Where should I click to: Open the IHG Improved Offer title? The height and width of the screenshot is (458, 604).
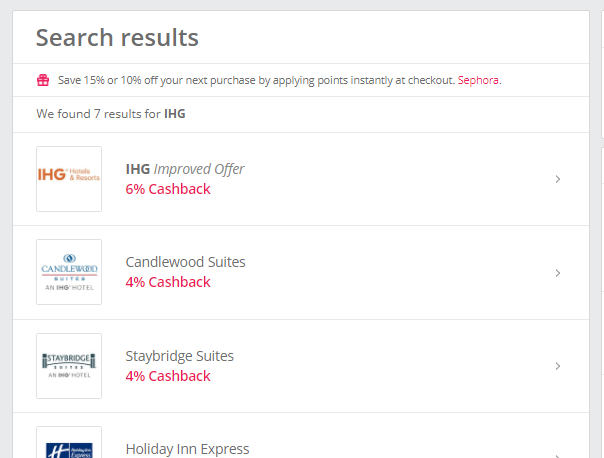[185, 169]
